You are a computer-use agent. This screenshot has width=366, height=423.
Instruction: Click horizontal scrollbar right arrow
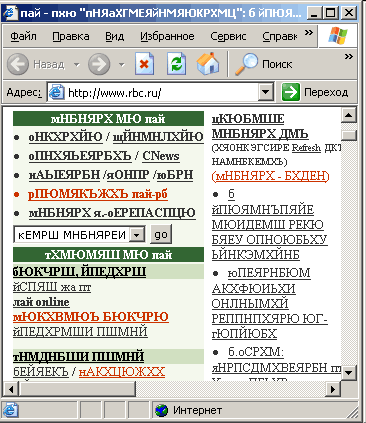pos(332,389)
